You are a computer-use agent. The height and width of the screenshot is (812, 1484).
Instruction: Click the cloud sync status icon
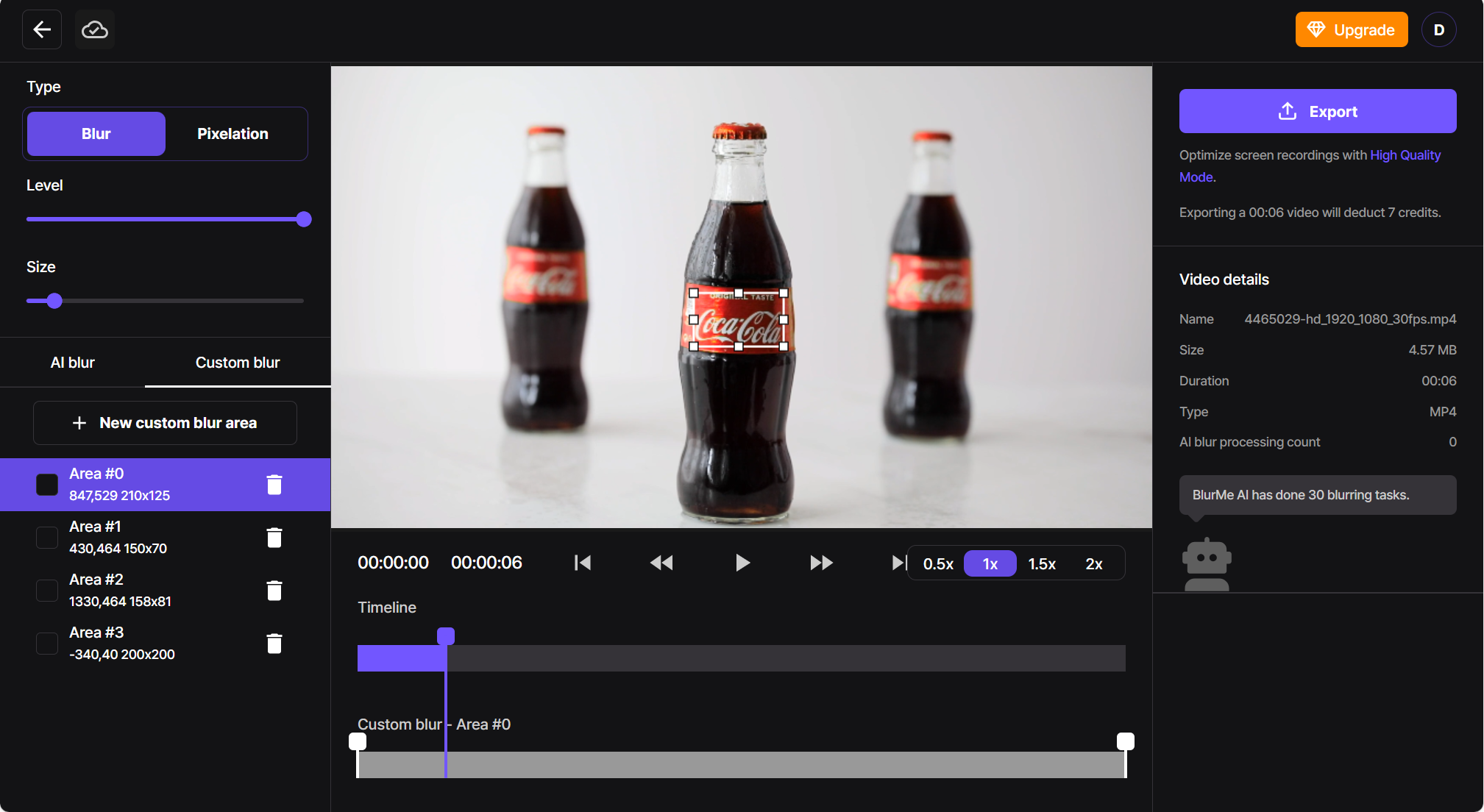click(x=95, y=29)
